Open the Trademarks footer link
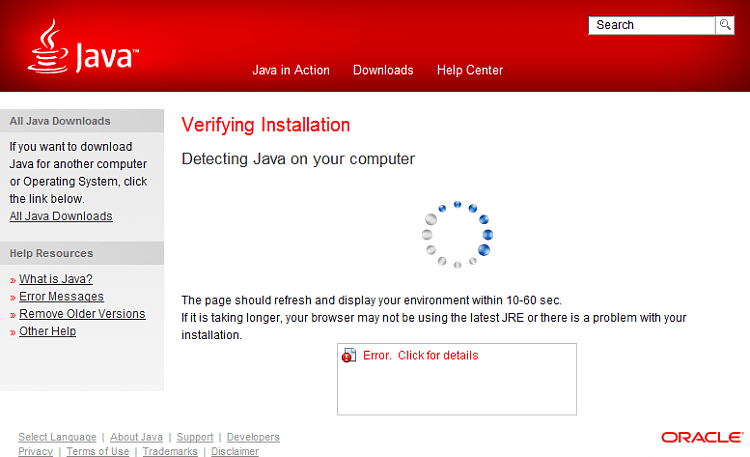 click(170, 451)
